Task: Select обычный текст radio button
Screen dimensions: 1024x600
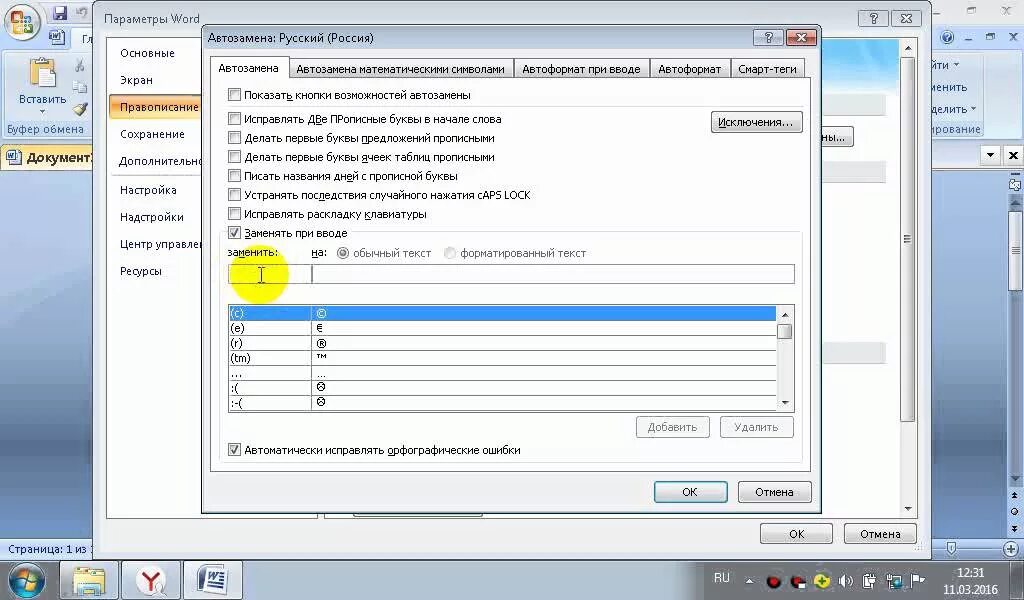Action: coord(343,253)
